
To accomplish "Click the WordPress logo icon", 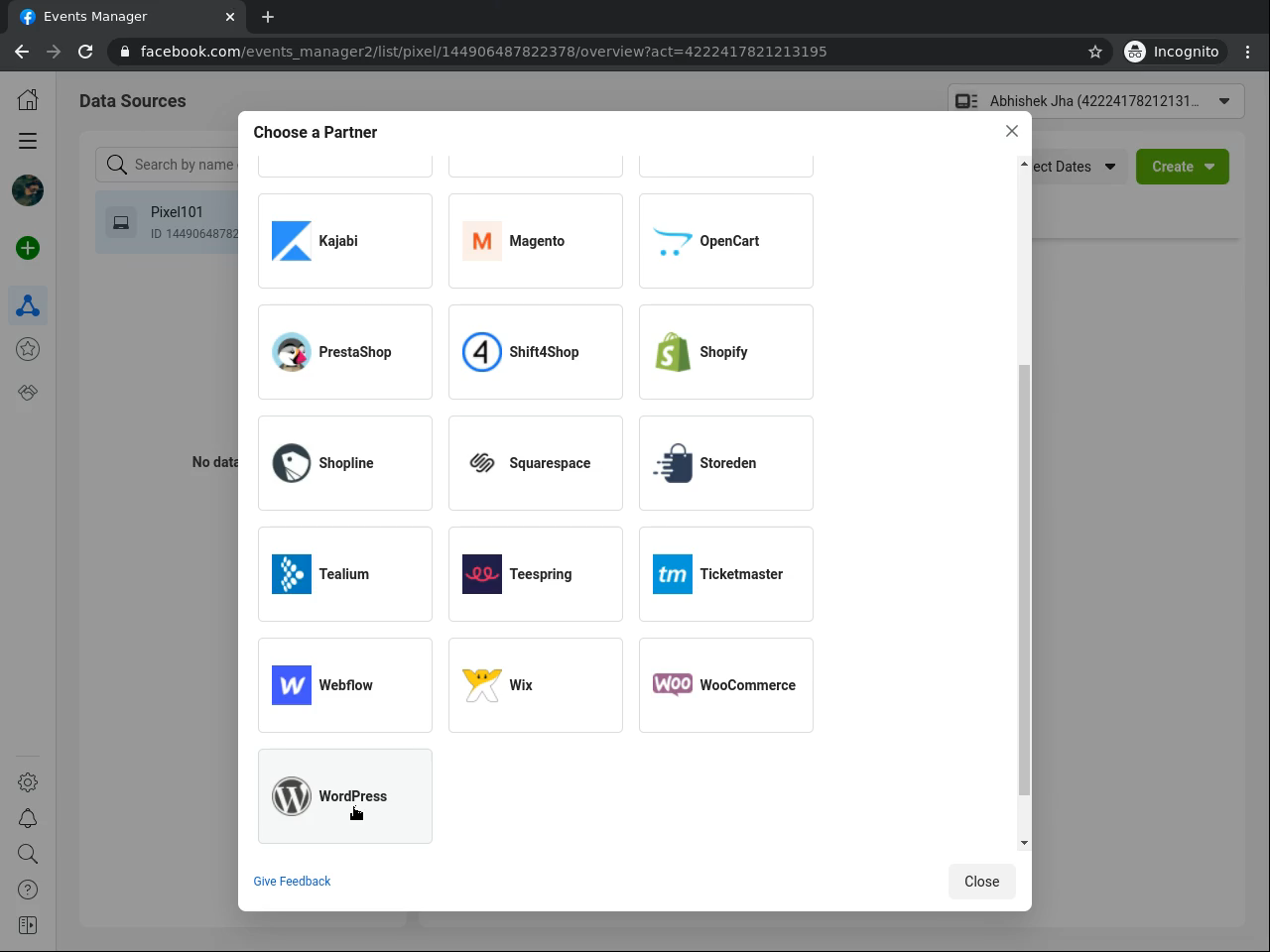I will [x=292, y=796].
